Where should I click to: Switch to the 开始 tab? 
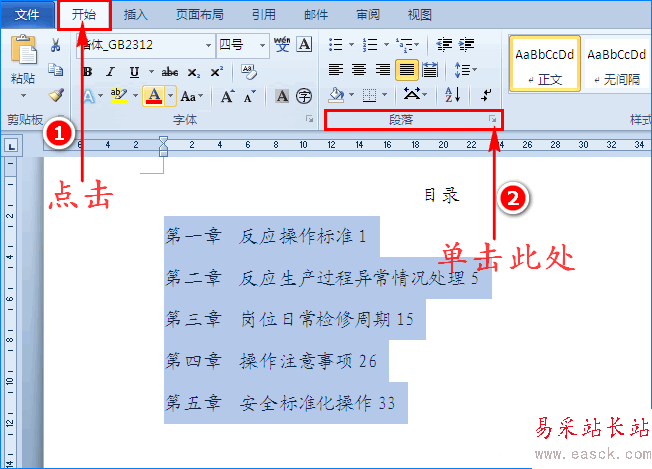click(84, 15)
